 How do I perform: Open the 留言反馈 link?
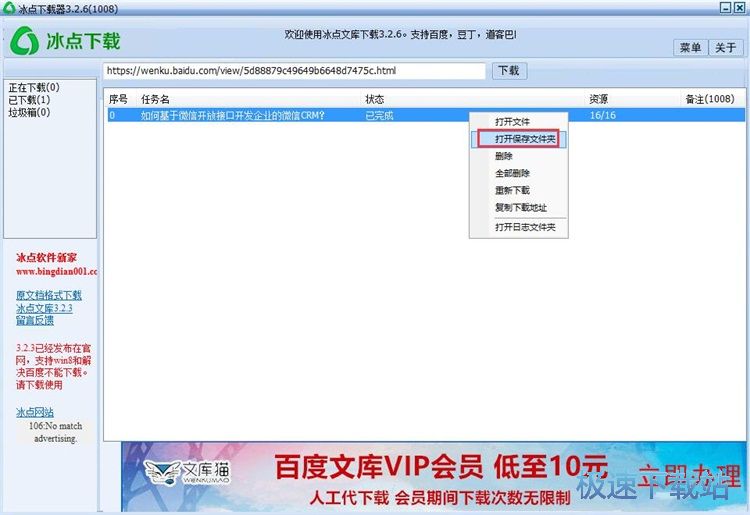coord(35,320)
